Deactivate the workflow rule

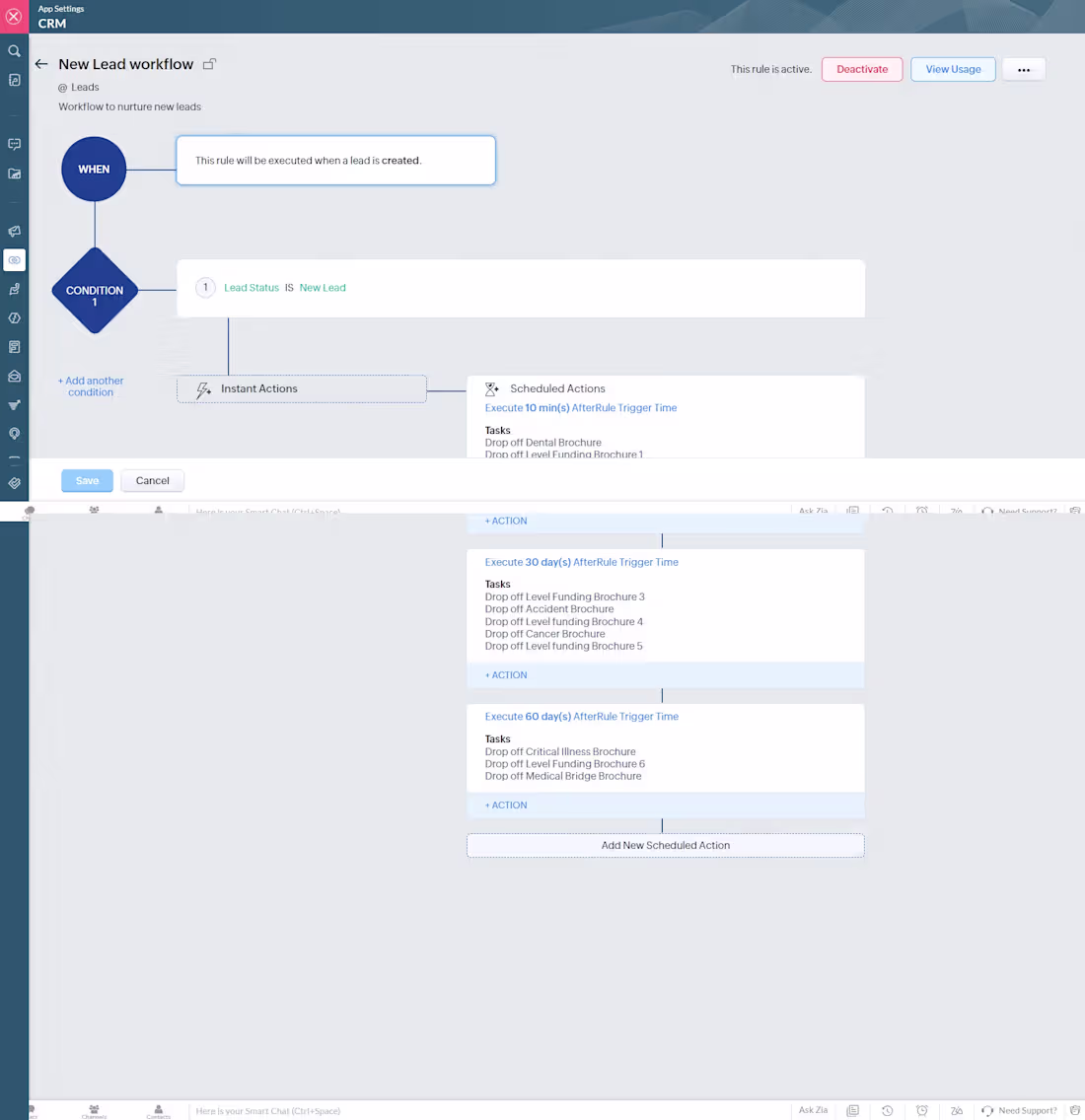[862, 69]
